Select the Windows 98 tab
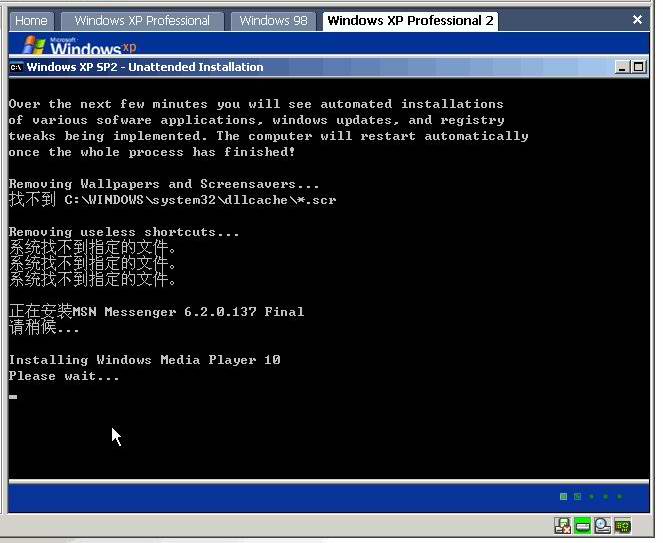 pos(273,21)
